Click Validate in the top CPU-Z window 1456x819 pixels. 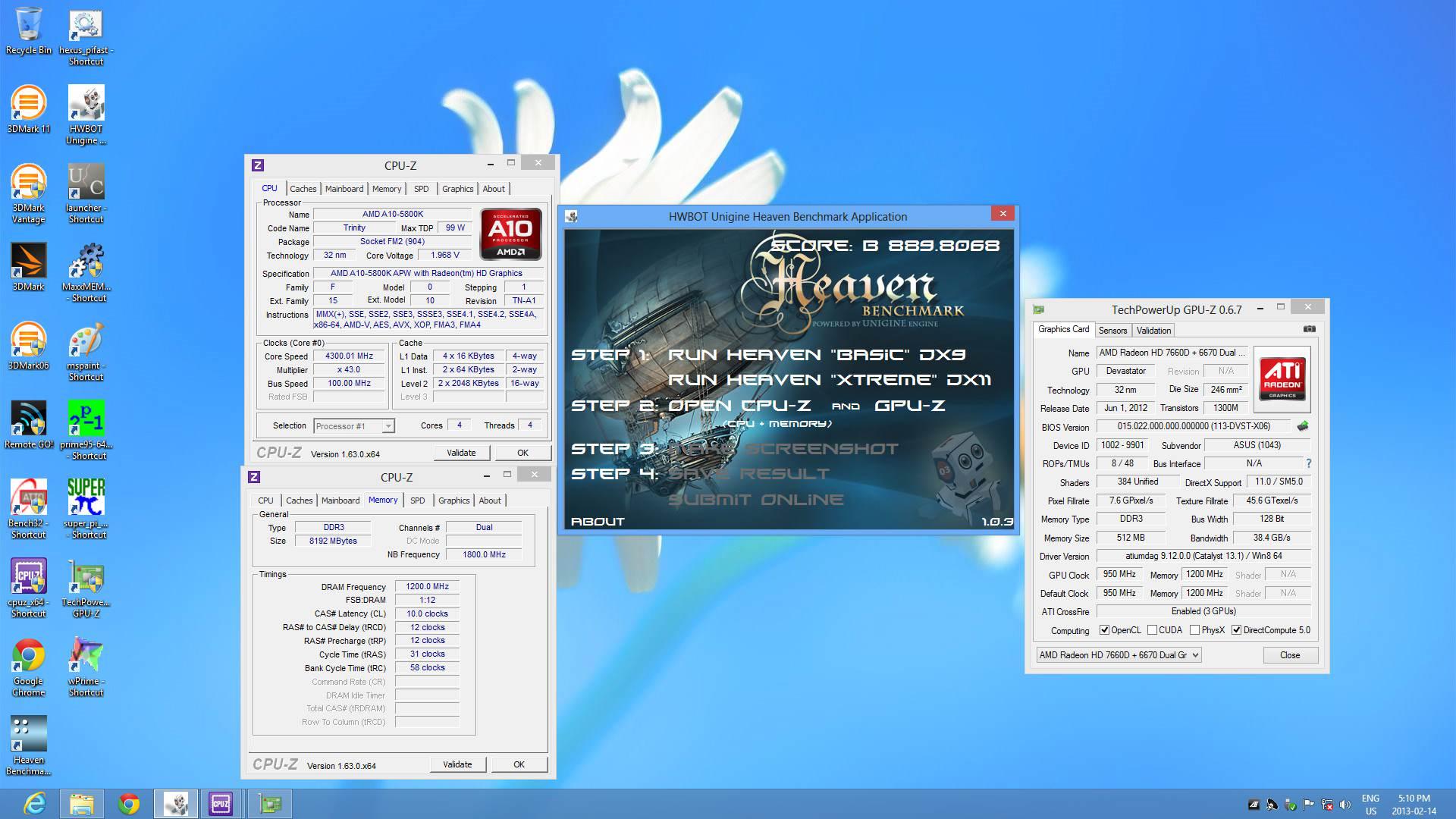pos(461,453)
